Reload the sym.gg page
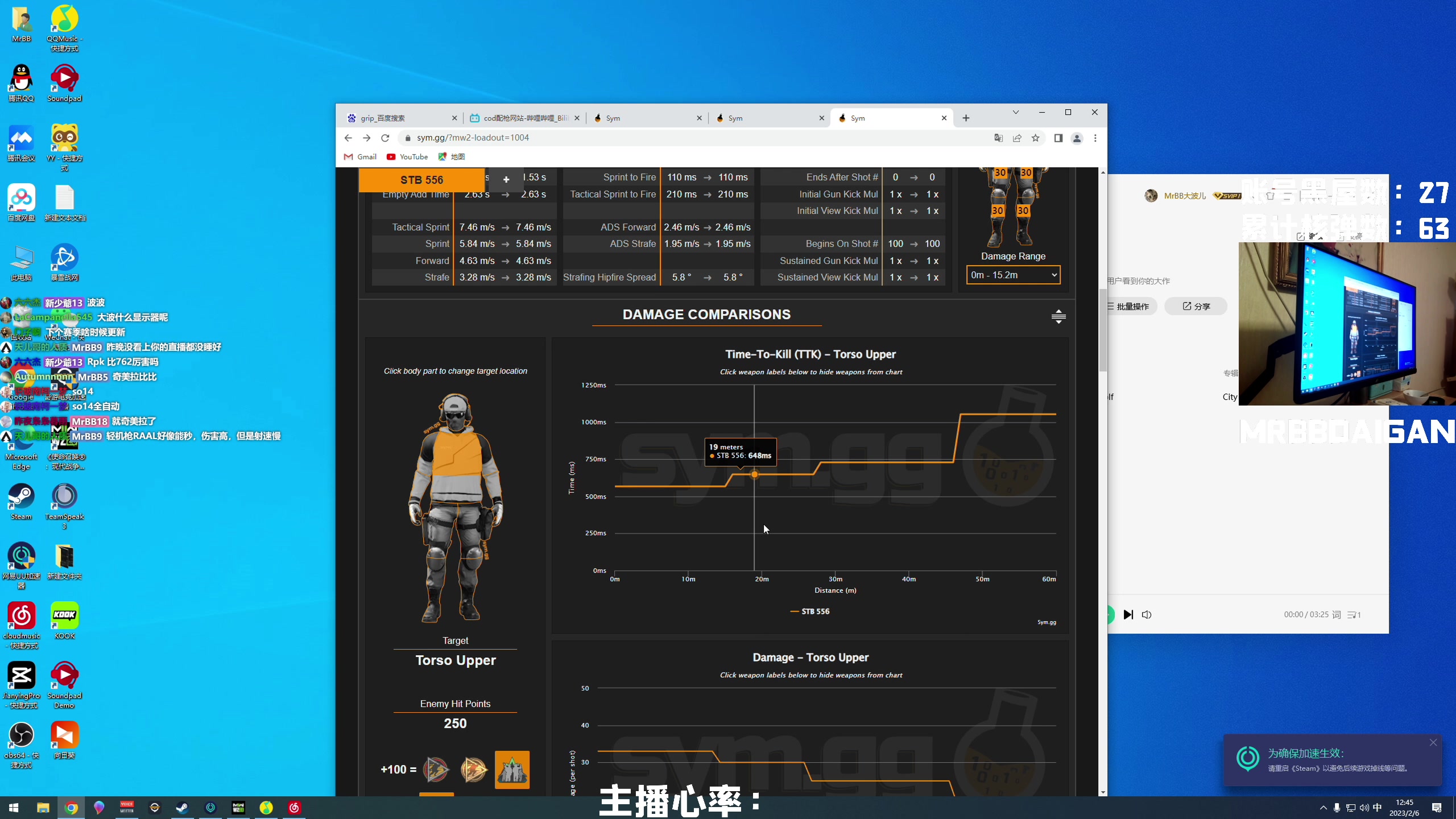 click(x=385, y=138)
